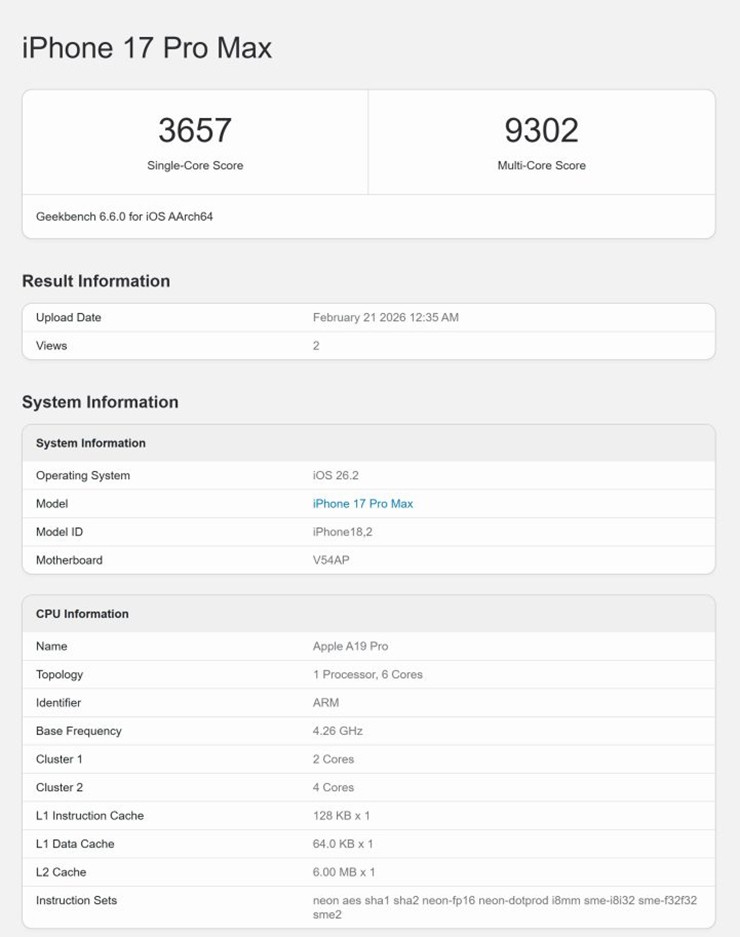Open the iPhone 17 Pro Max model link
The image size is (740, 937).
point(362,504)
